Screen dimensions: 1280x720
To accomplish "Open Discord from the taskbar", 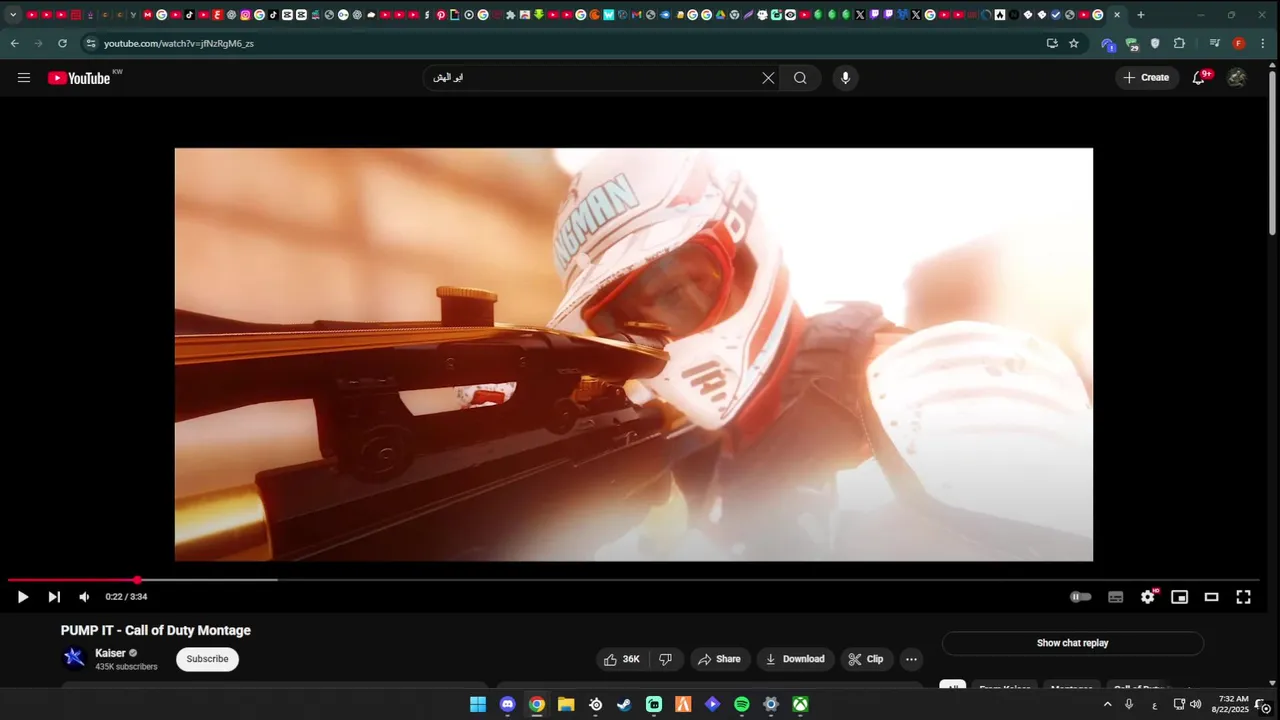I will pos(507,704).
